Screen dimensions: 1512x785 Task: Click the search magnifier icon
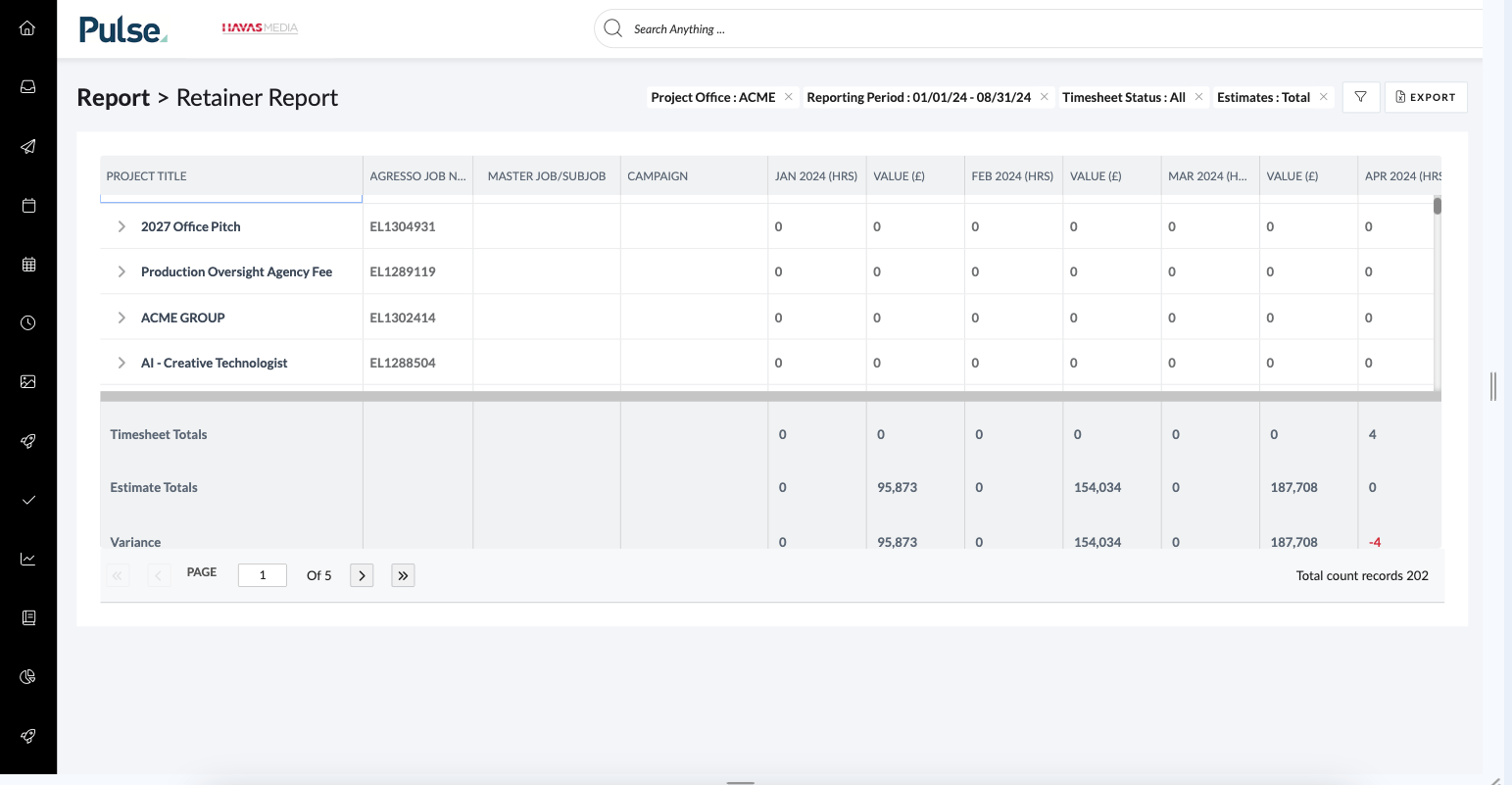click(x=613, y=28)
